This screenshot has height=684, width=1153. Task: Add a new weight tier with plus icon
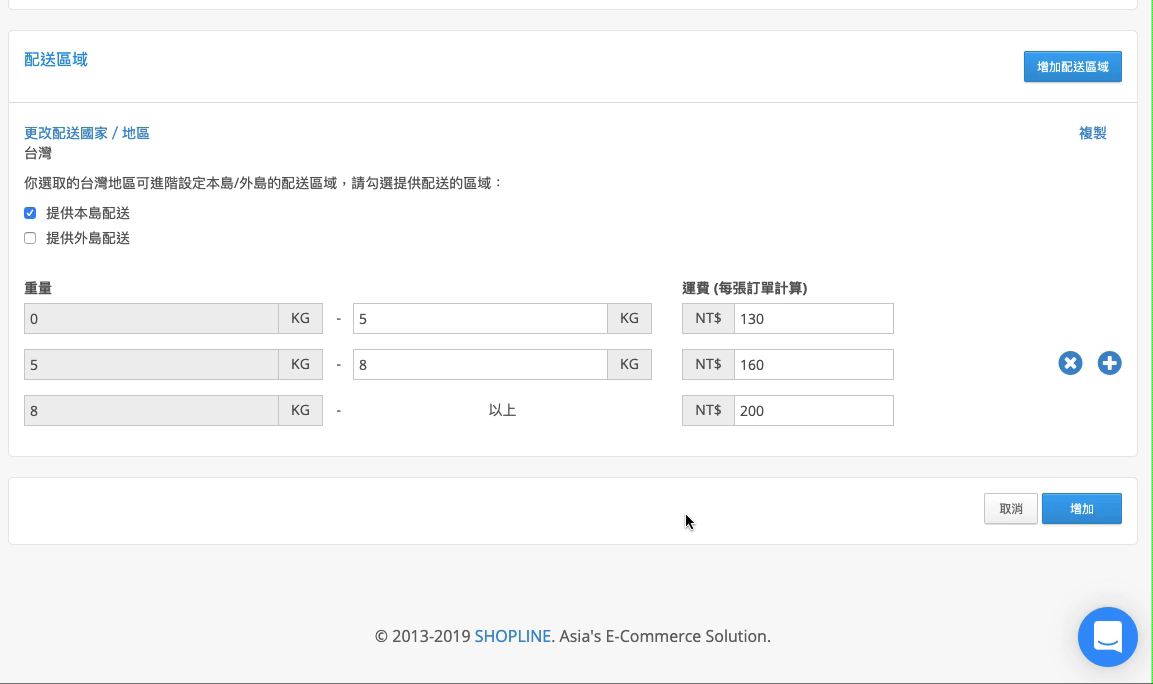(x=1109, y=363)
